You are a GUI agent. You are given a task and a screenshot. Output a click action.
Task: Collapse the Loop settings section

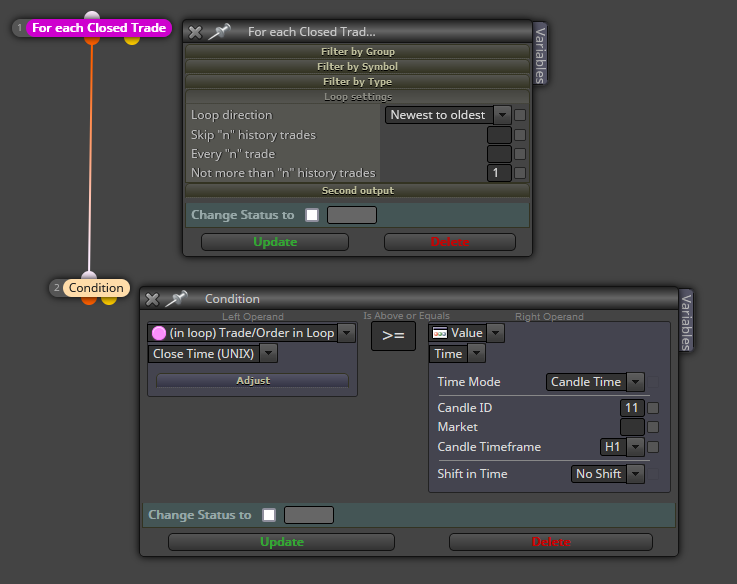click(x=358, y=96)
